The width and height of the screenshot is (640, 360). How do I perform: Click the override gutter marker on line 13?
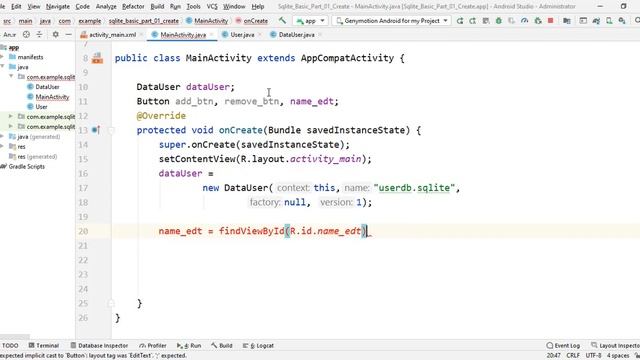pyautogui.click(x=96, y=130)
